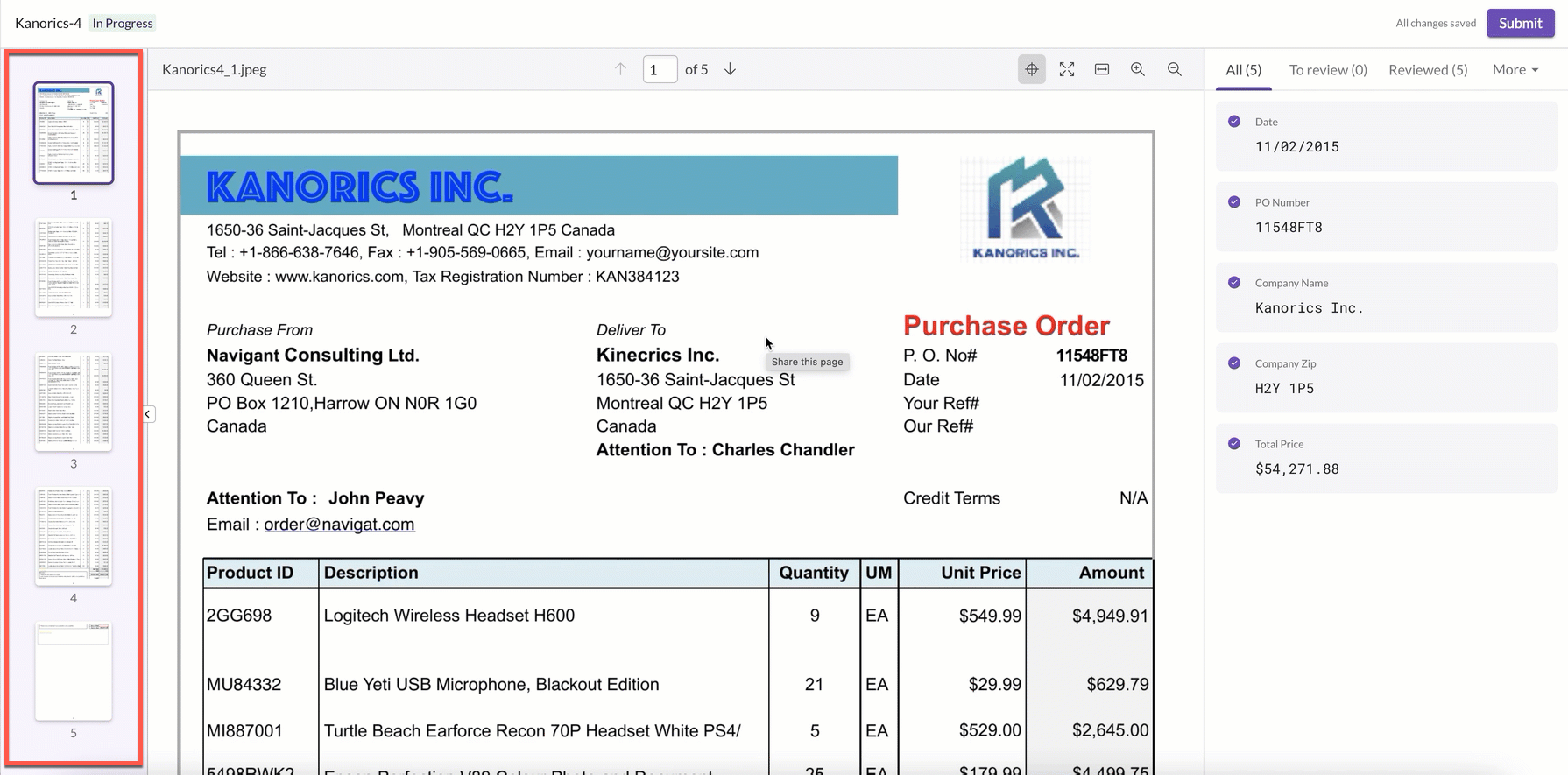Zoom out of the document
Viewport: 1568px width, 775px height.
(1175, 69)
